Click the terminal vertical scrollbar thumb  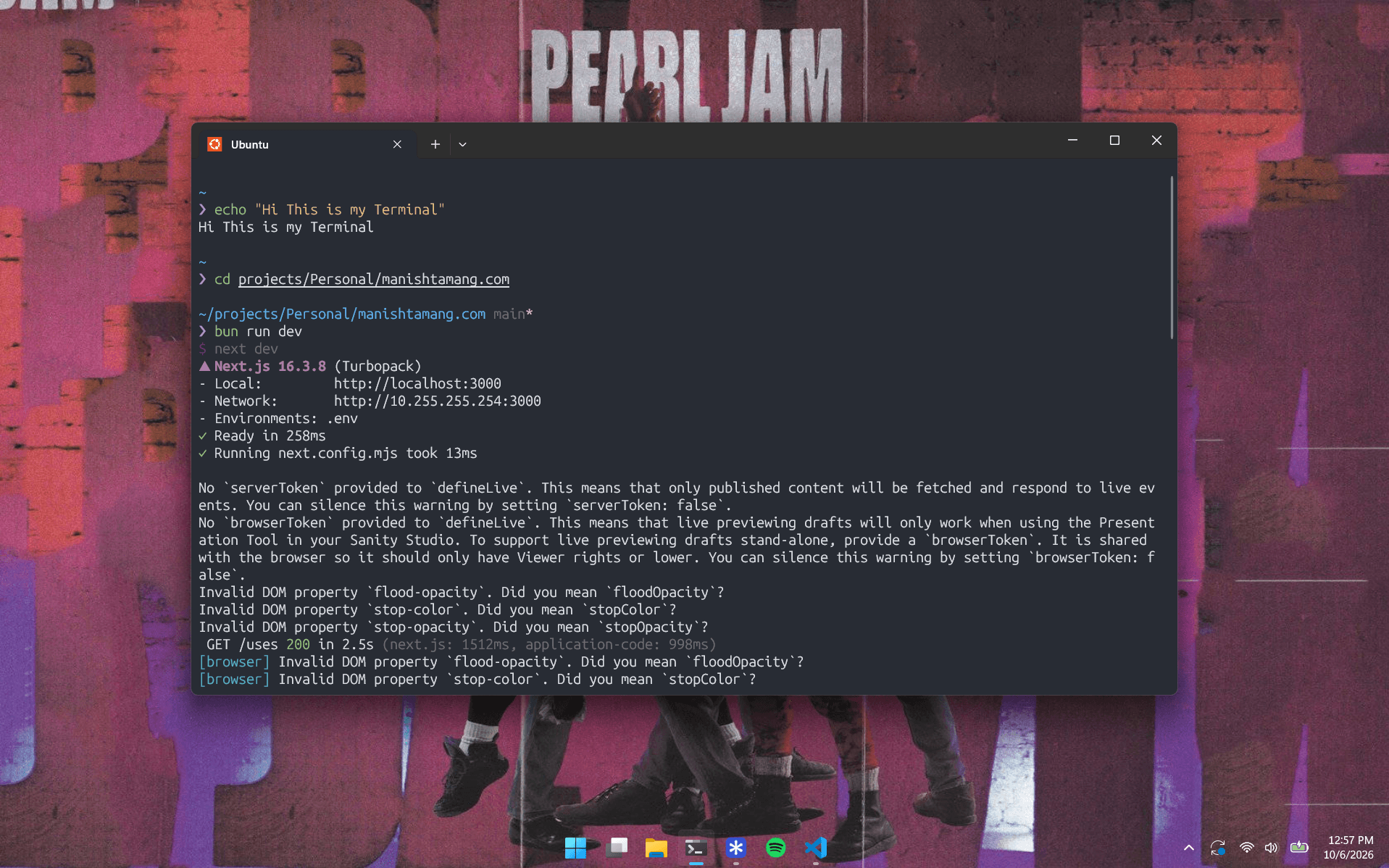click(1172, 257)
